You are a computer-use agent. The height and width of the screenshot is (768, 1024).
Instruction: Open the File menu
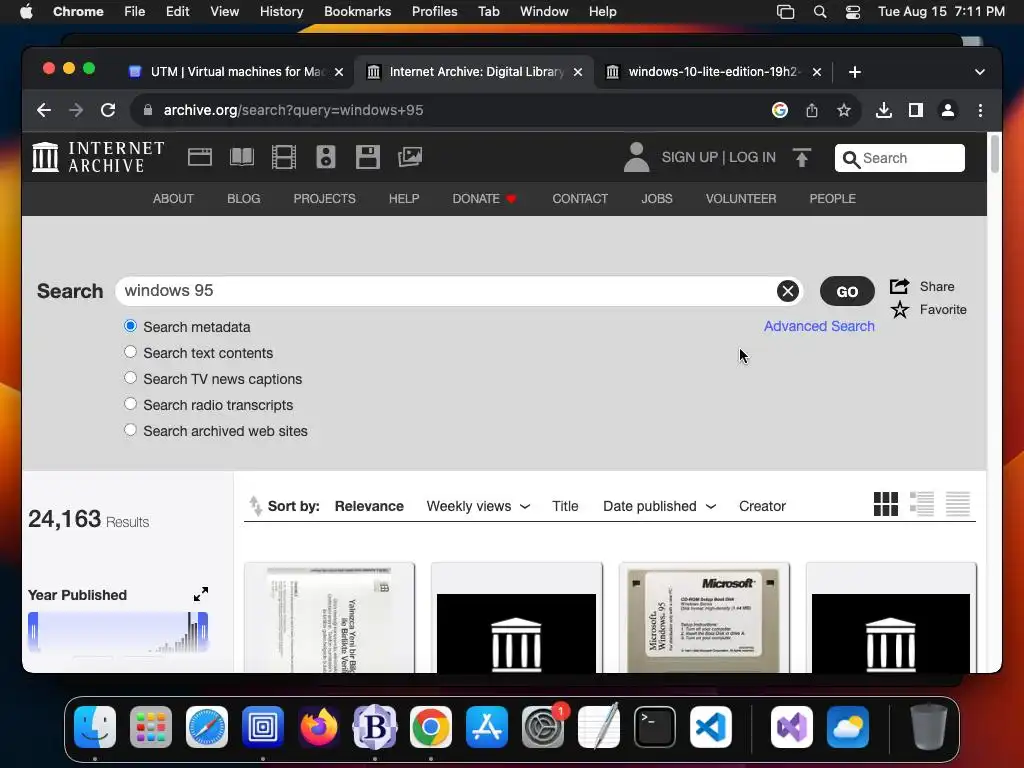(135, 12)
